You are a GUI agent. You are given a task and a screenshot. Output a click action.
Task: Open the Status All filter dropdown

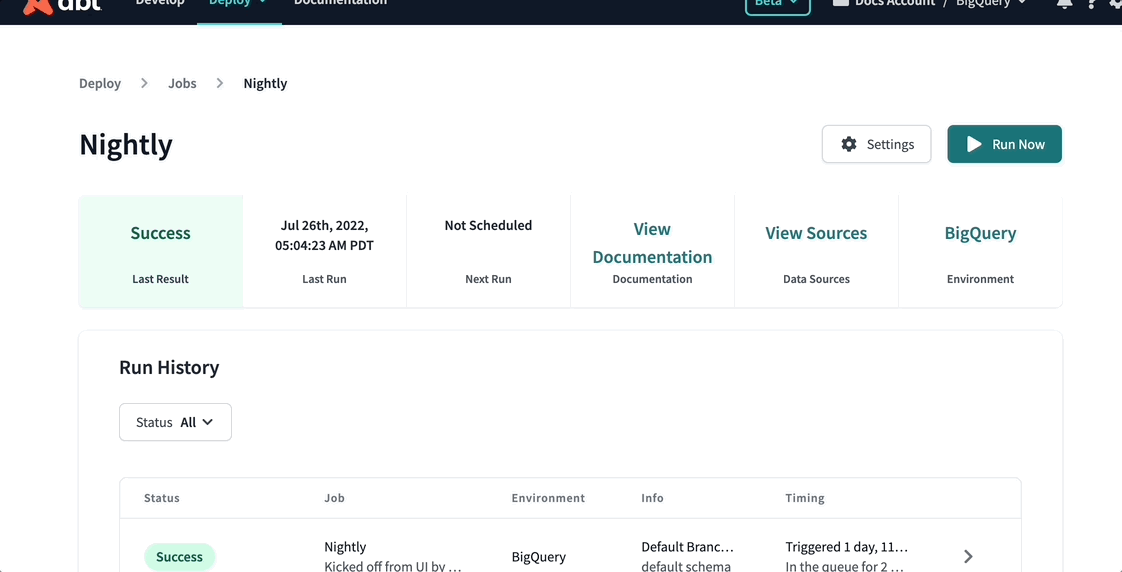pyautogui.click(x=175, y=422)
